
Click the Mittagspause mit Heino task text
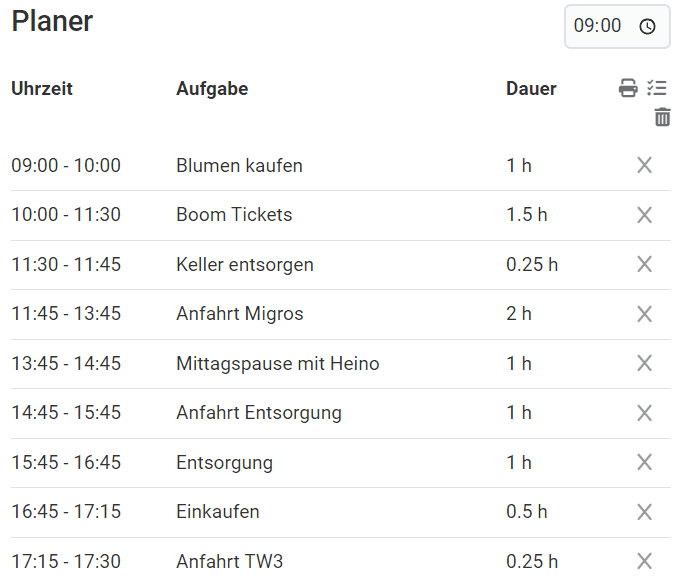coord(277,363)
